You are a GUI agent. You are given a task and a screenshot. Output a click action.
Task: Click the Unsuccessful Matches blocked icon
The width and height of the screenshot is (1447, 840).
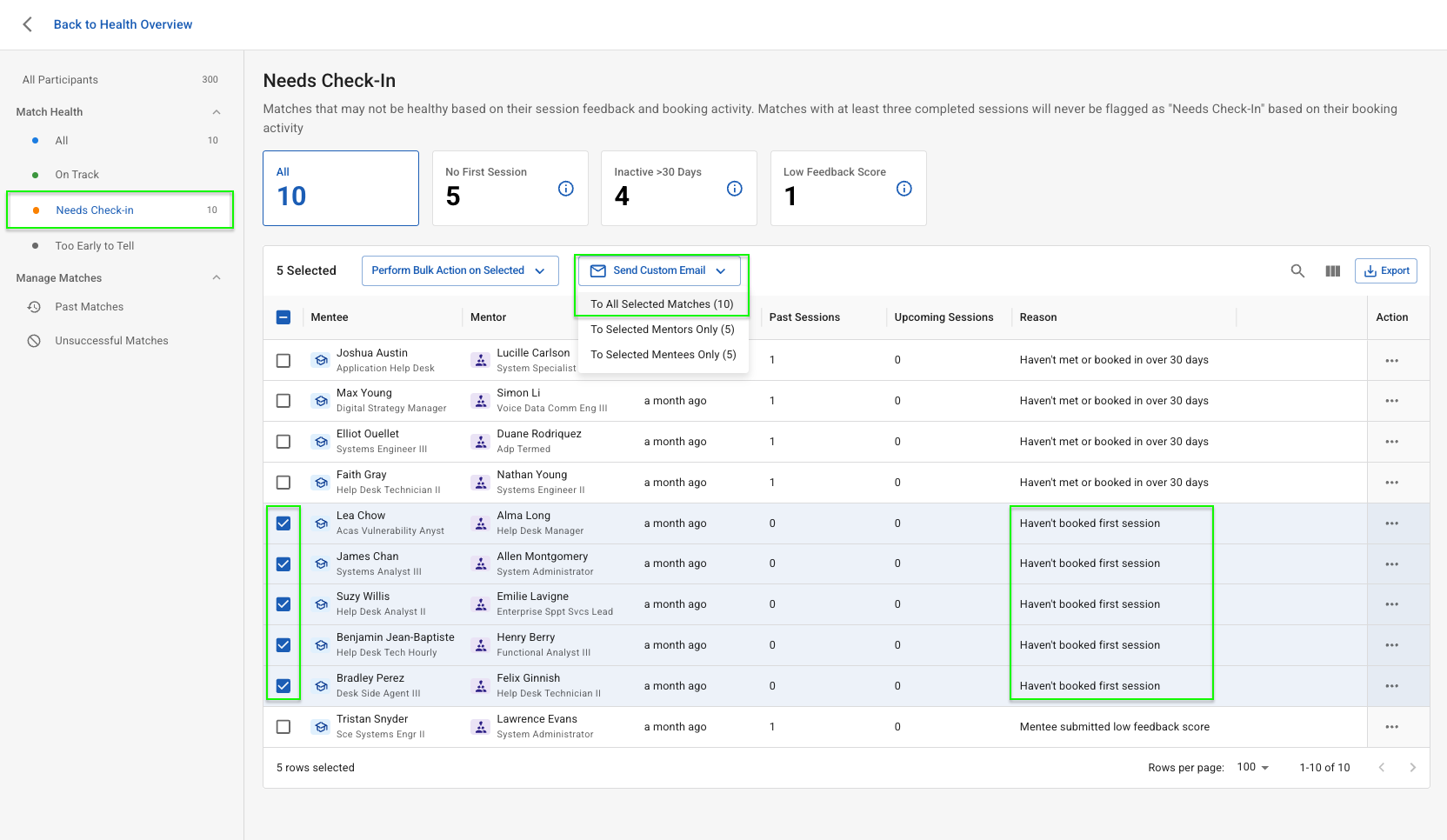[34, 341]
